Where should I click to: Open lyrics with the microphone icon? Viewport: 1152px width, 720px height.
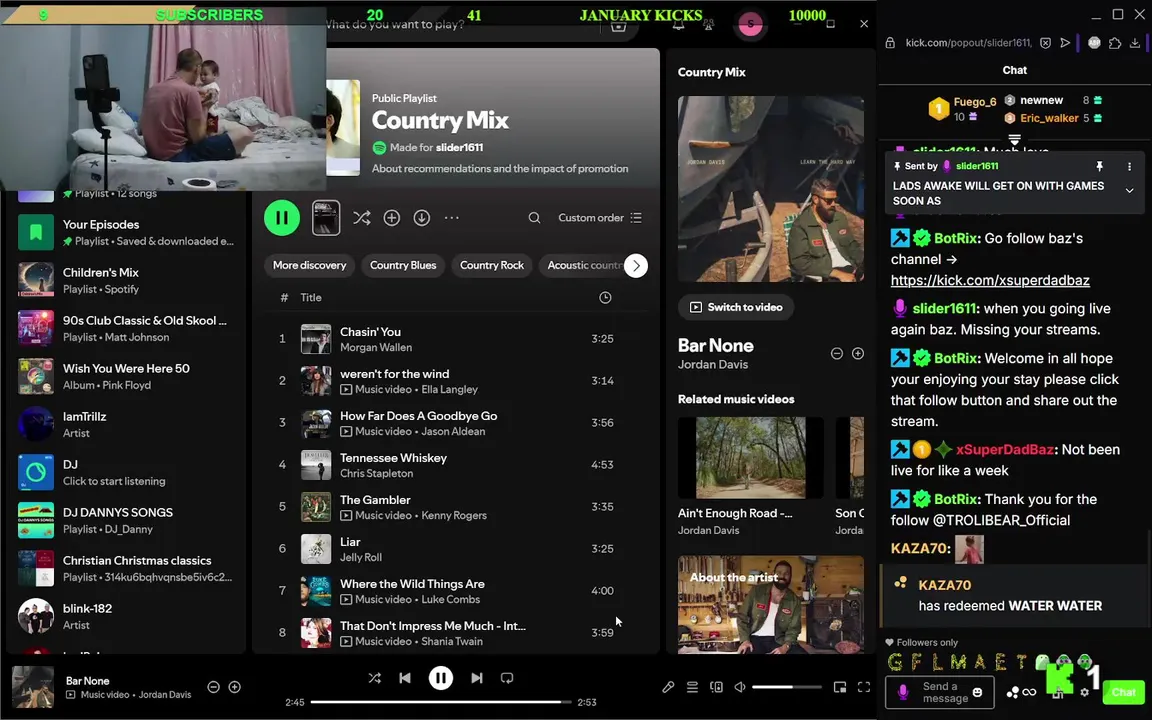tap(668, 687)
